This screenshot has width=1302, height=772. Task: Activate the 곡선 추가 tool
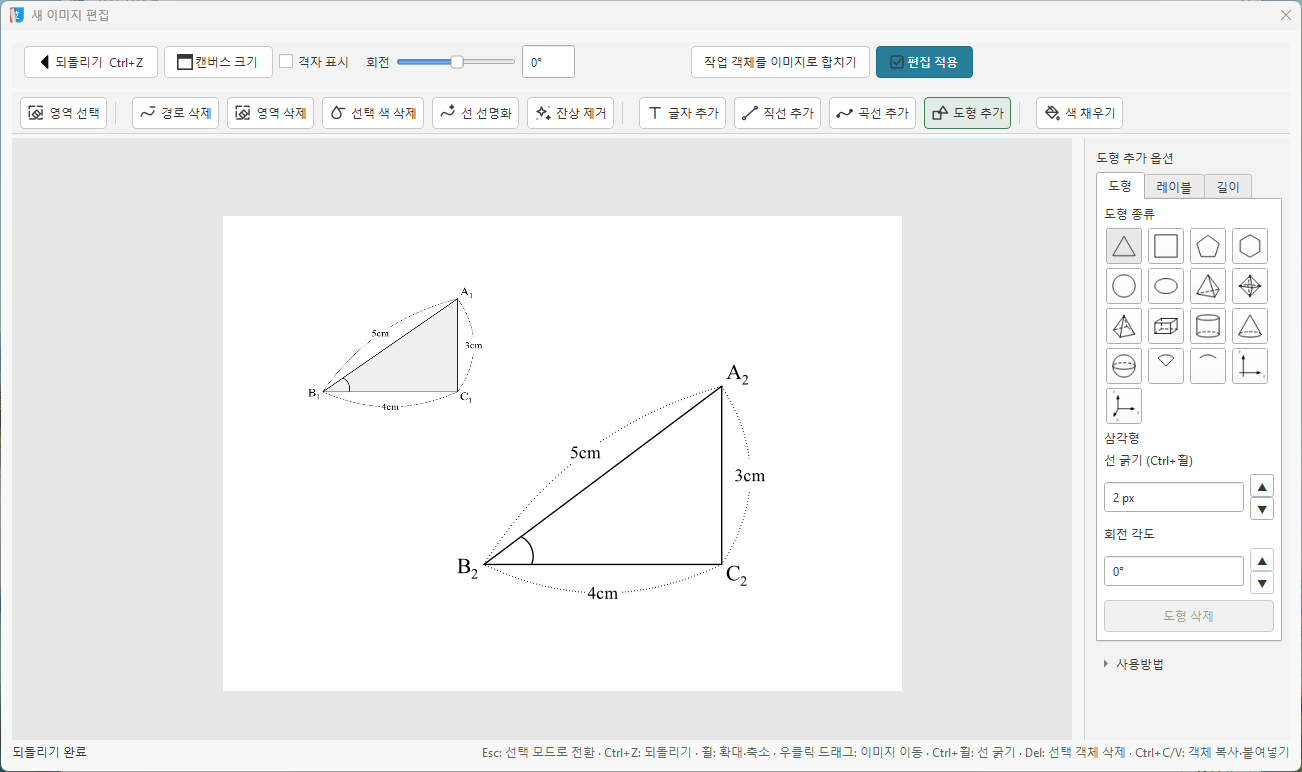872,113
